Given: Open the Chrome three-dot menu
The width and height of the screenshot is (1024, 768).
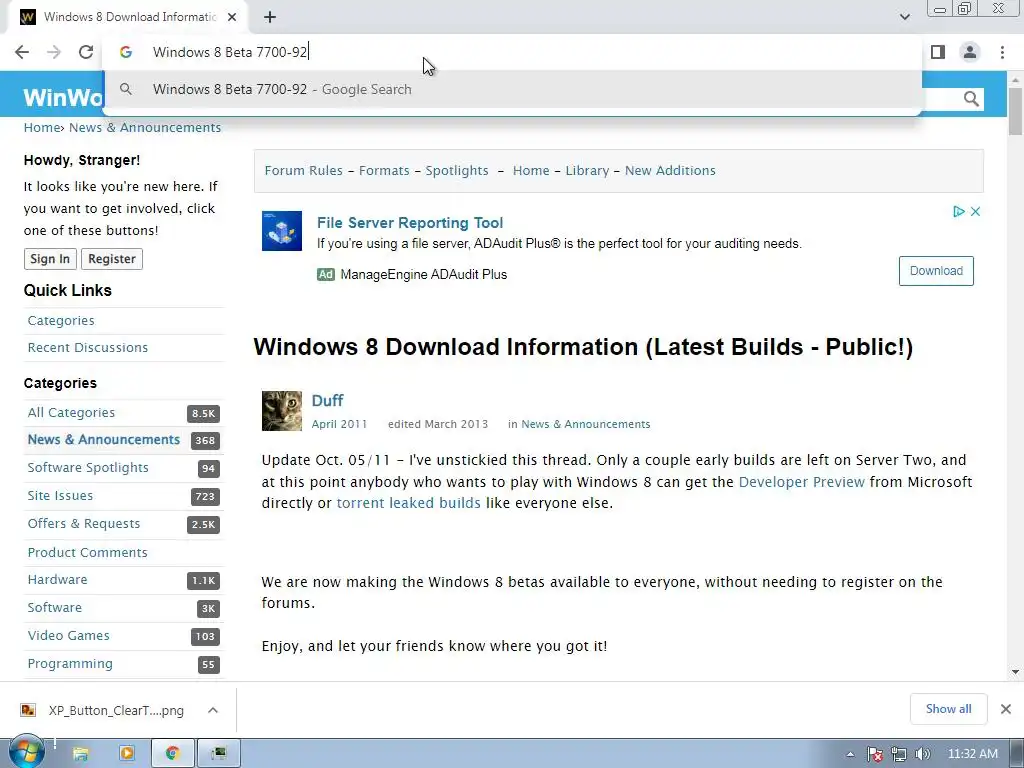Looking at the screenshot, I should (1002, 52).
